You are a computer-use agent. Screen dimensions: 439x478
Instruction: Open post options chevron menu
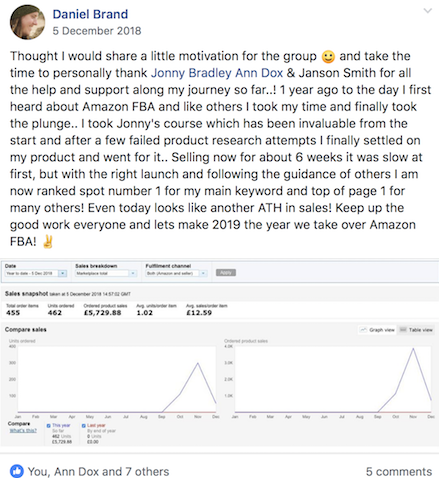pyautogui.click(x=428, y=11)
